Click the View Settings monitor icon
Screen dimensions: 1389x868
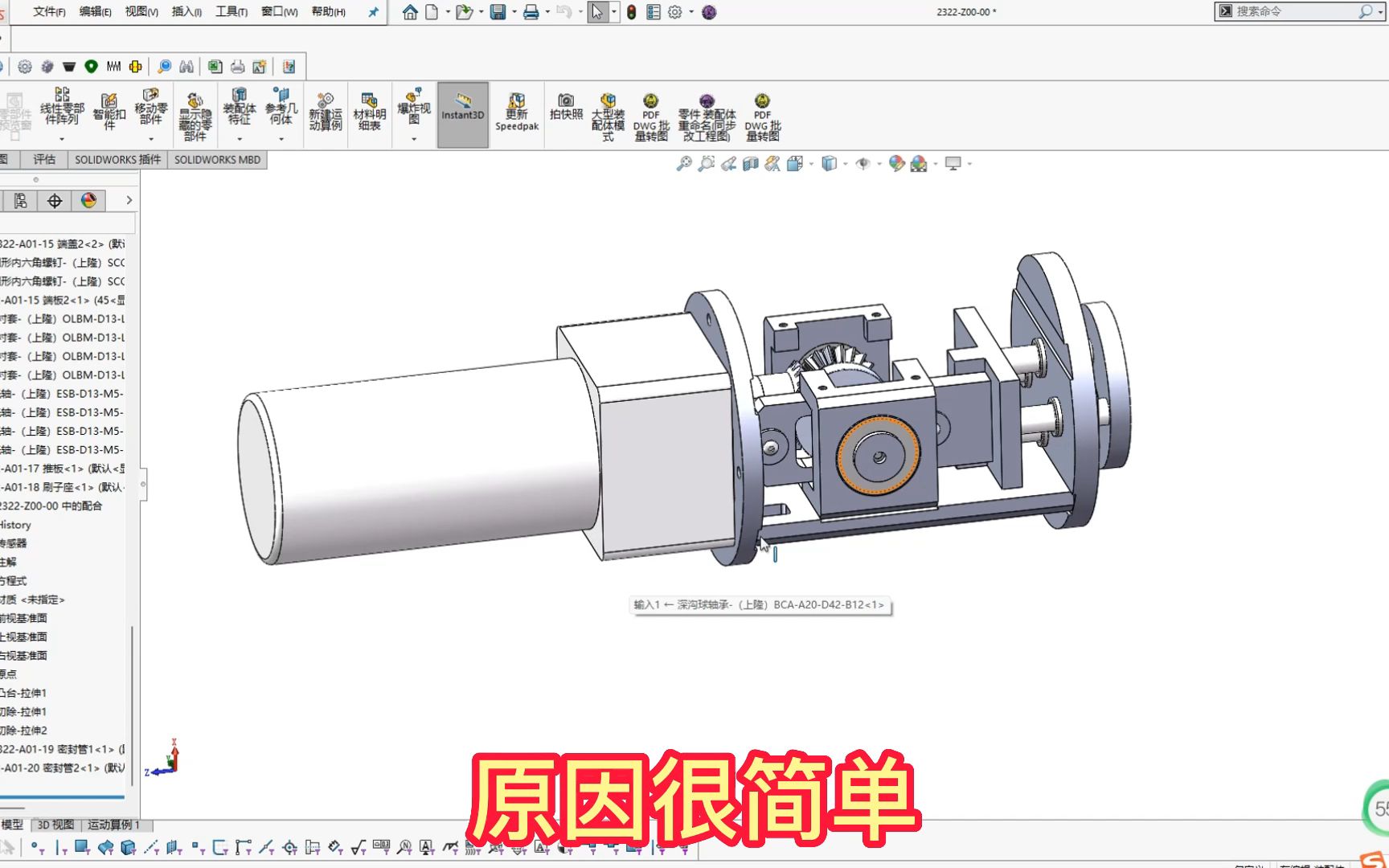[953, 164]
